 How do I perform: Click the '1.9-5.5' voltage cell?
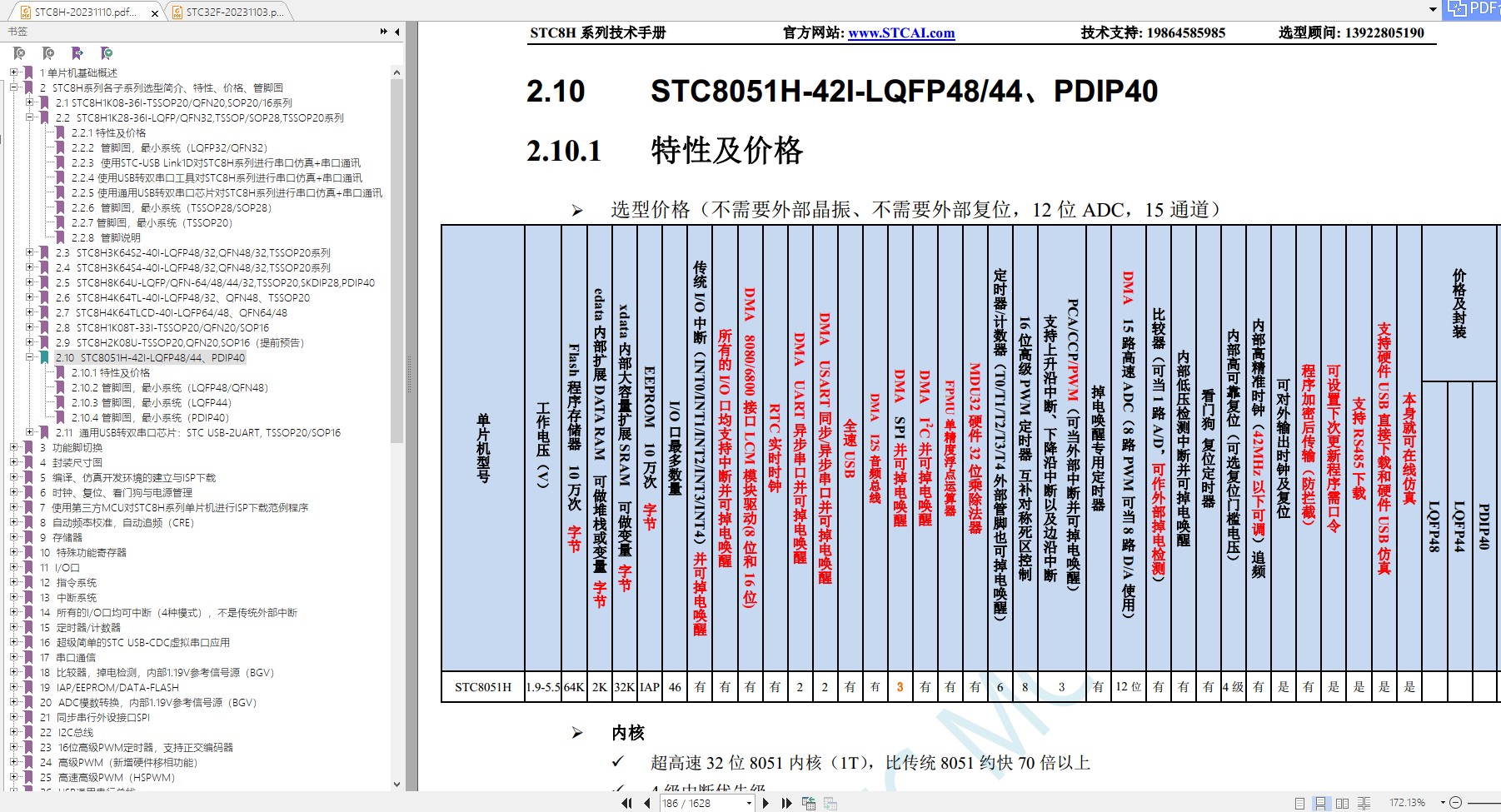(x=543, y=687)
